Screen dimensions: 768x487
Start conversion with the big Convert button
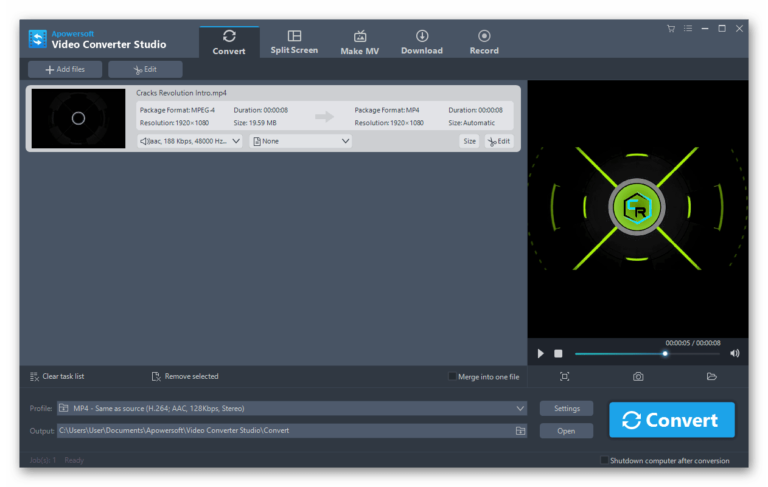[672, 420]
